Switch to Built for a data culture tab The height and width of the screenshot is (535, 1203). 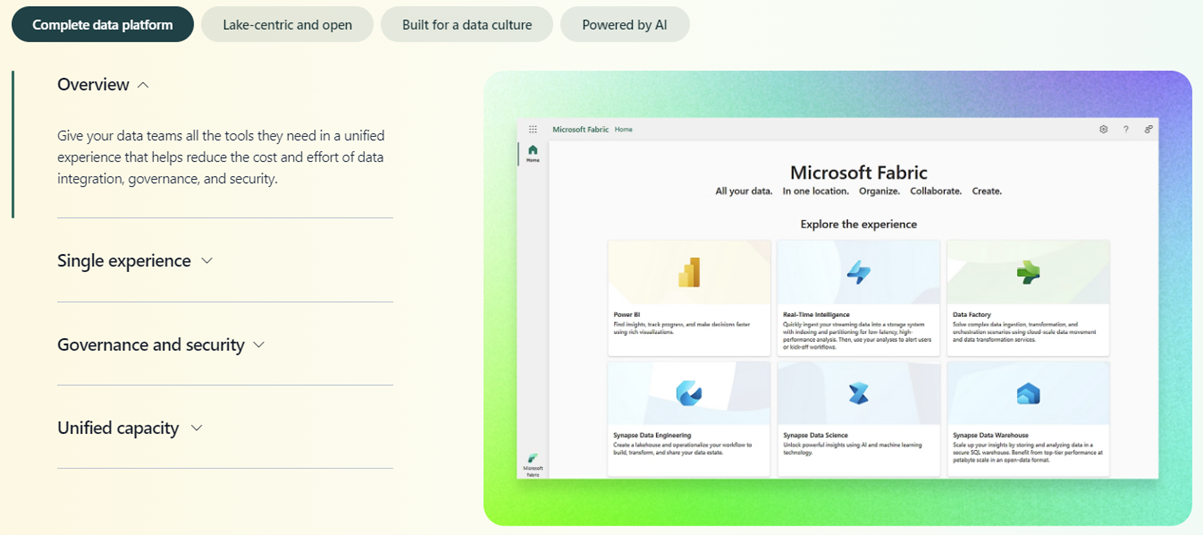coord(467,24)
